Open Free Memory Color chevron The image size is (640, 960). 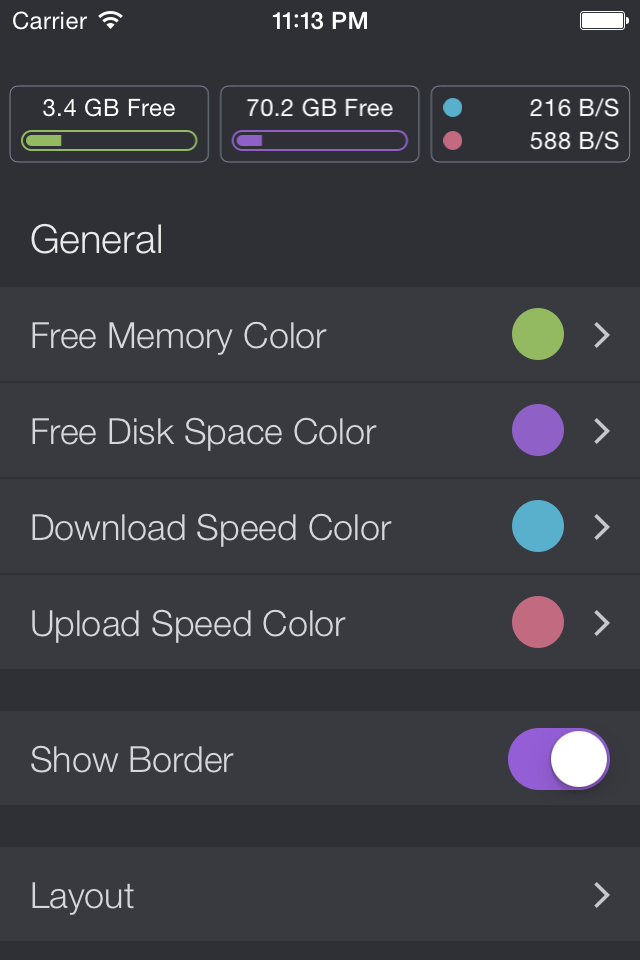602,335
